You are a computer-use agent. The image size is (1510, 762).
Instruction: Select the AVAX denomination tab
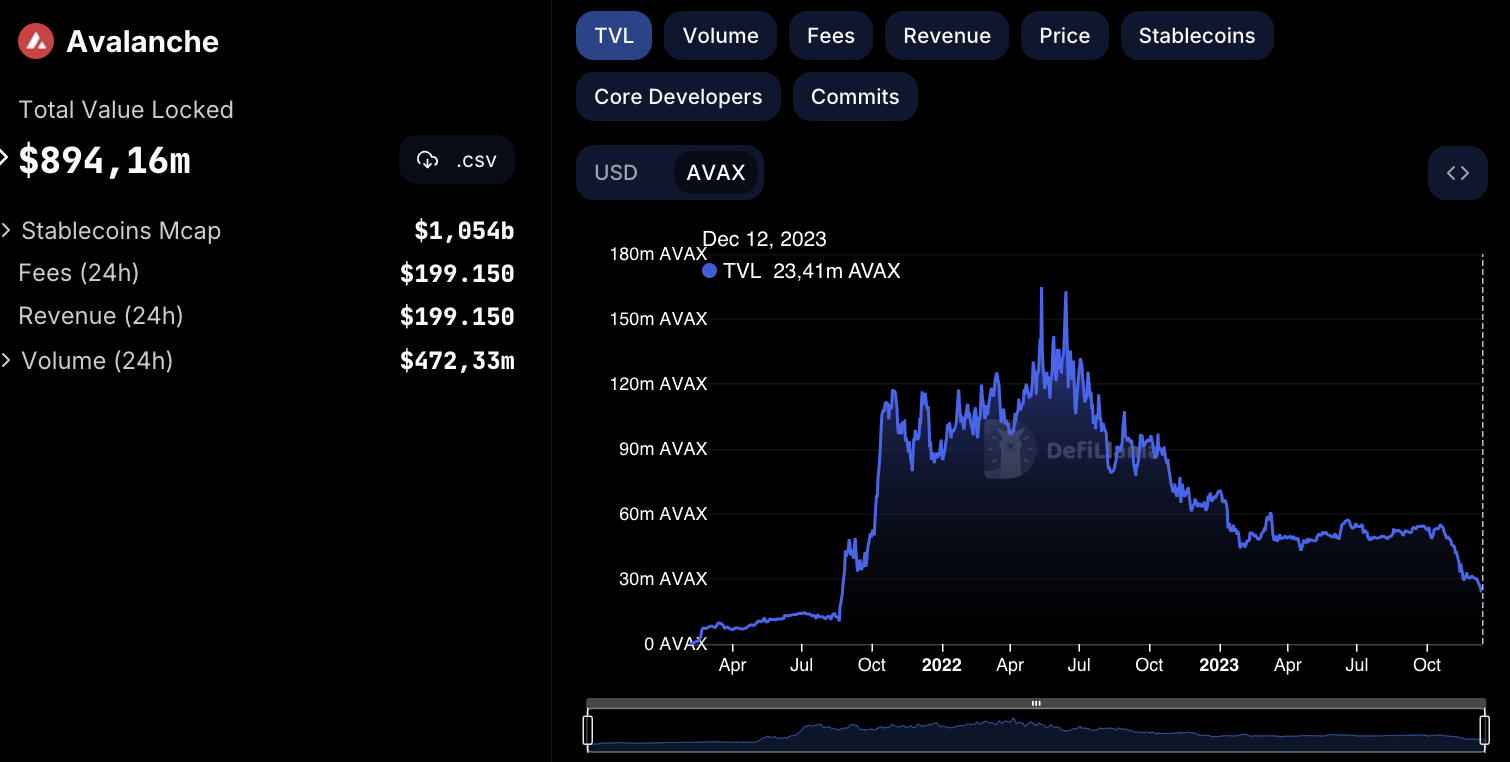[x=716, y=173]
